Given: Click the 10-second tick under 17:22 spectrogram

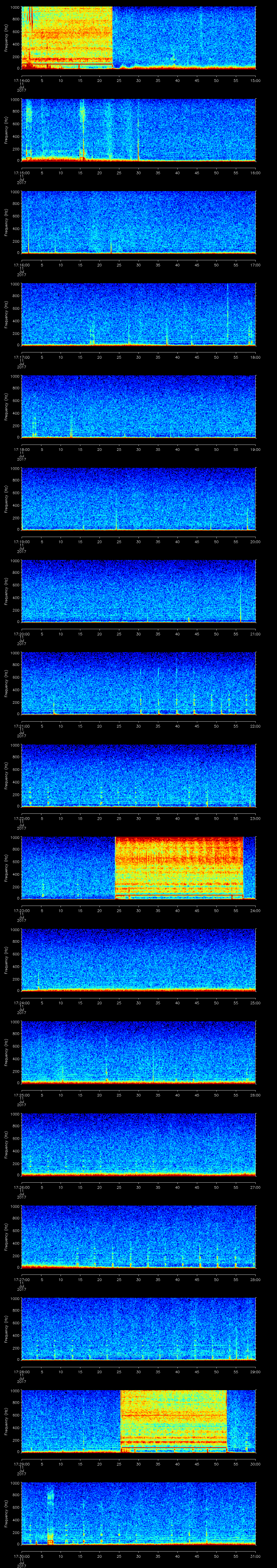Looking at the screenshot, I should [x=60, y=818].
